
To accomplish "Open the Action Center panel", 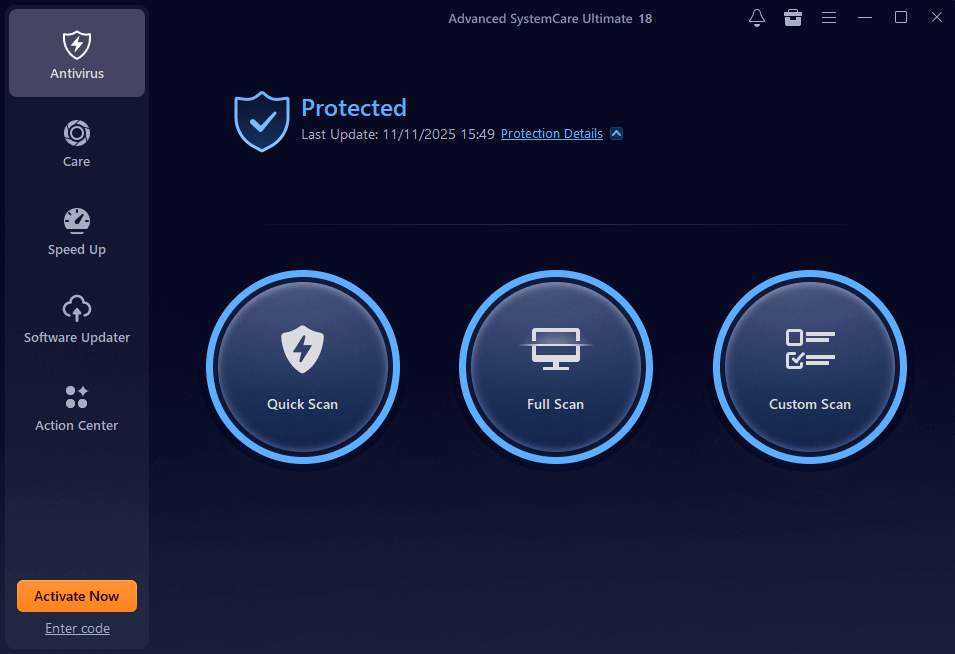I will [x=77, y=407].
